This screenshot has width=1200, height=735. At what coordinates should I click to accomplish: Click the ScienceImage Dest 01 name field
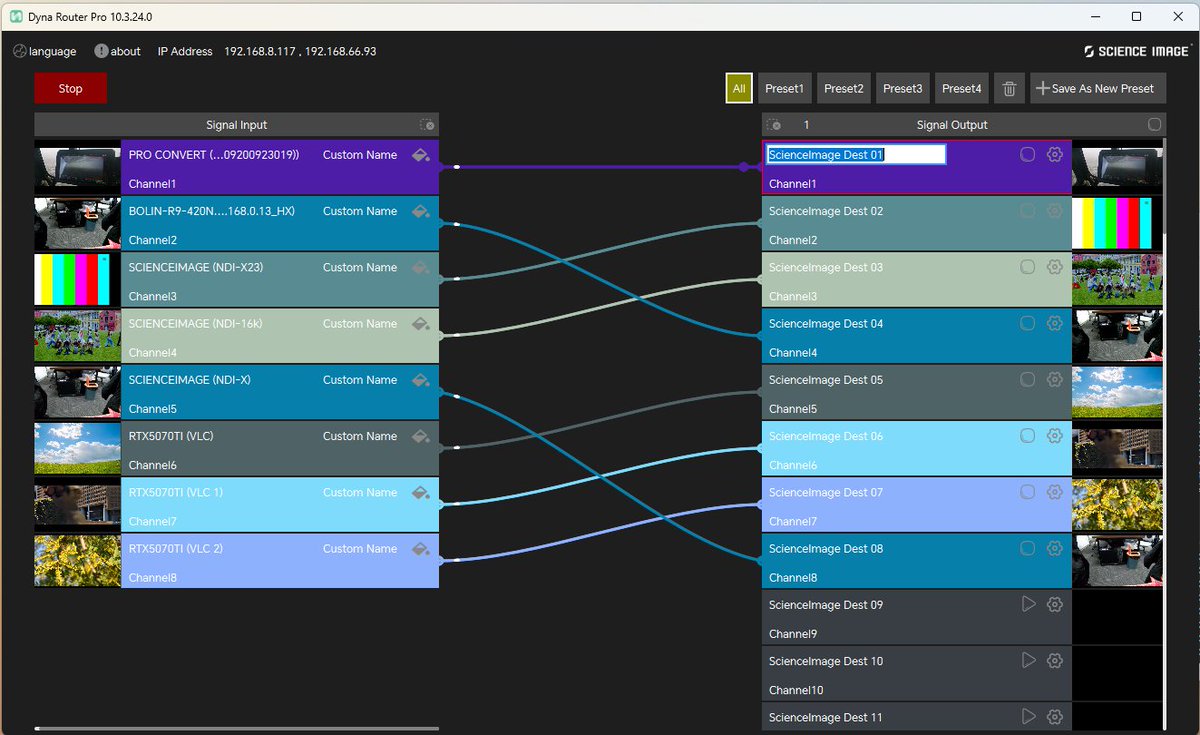pos(855,155)
